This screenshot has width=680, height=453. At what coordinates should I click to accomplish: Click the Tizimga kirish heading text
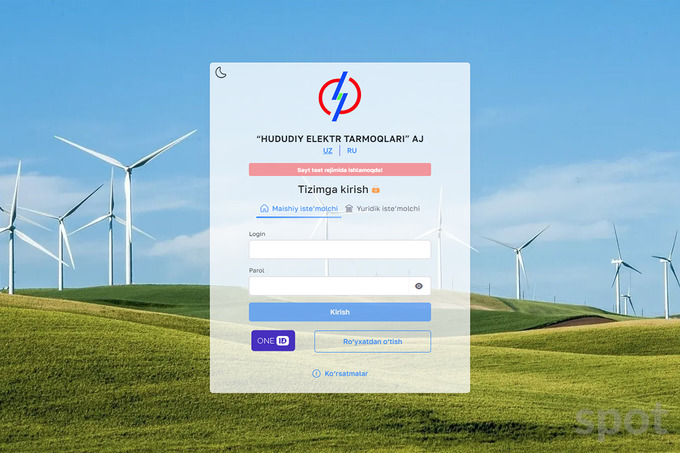point(333,189)
